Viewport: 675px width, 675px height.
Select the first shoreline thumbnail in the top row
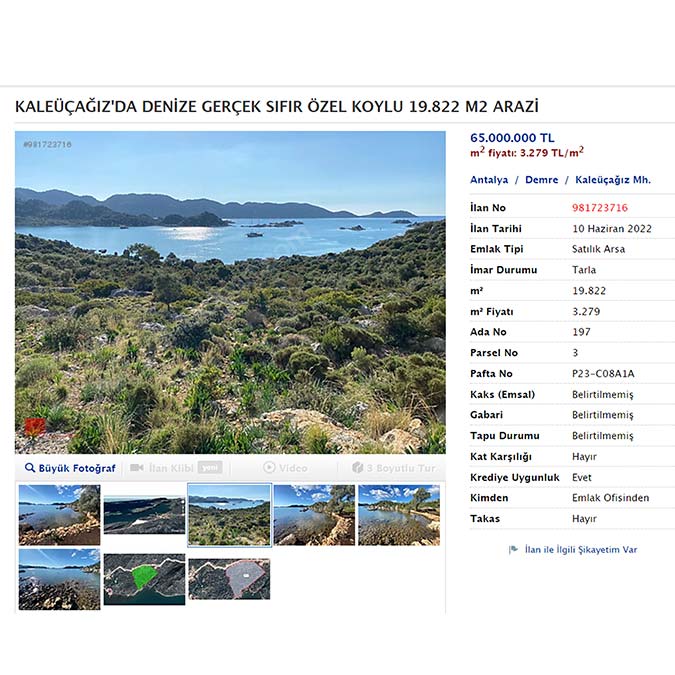click(x=59, y=515)
